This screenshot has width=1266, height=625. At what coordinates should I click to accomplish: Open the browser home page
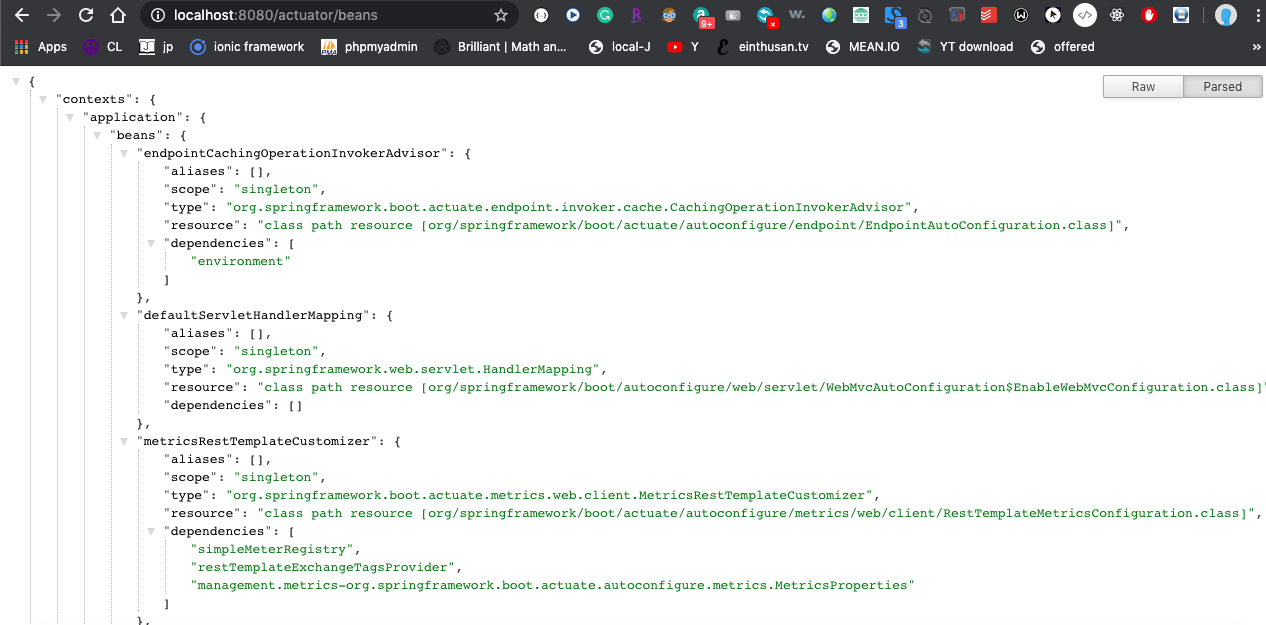tap(118, 15)
